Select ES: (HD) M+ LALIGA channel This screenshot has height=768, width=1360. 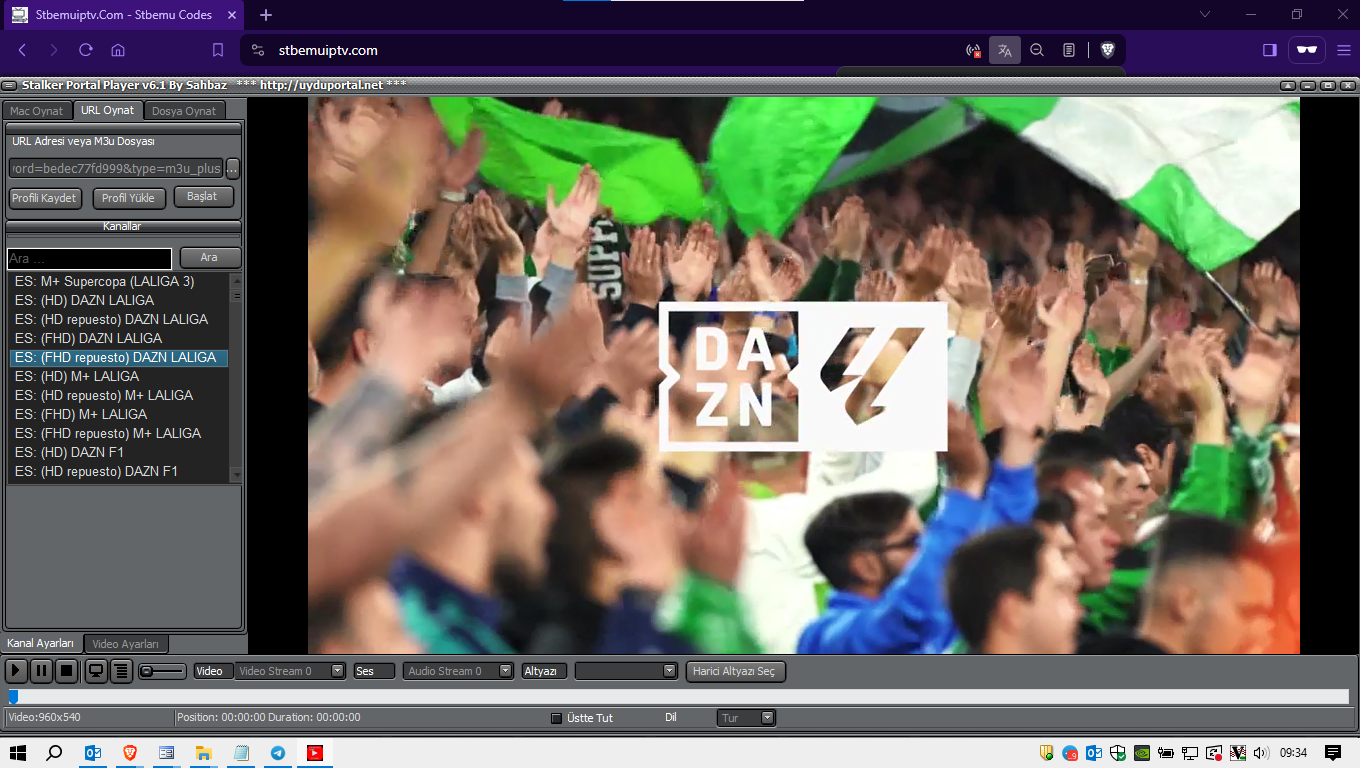pos(119,376)
